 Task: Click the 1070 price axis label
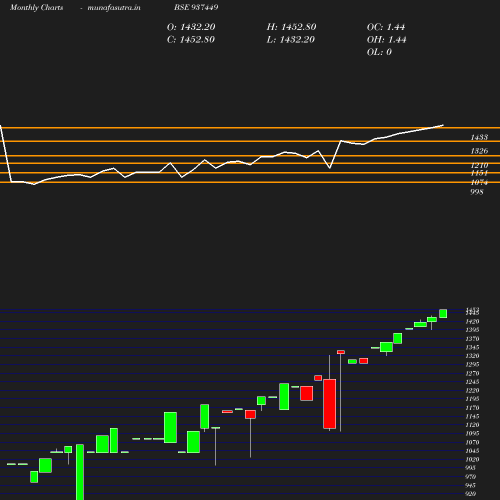point(472,443)
